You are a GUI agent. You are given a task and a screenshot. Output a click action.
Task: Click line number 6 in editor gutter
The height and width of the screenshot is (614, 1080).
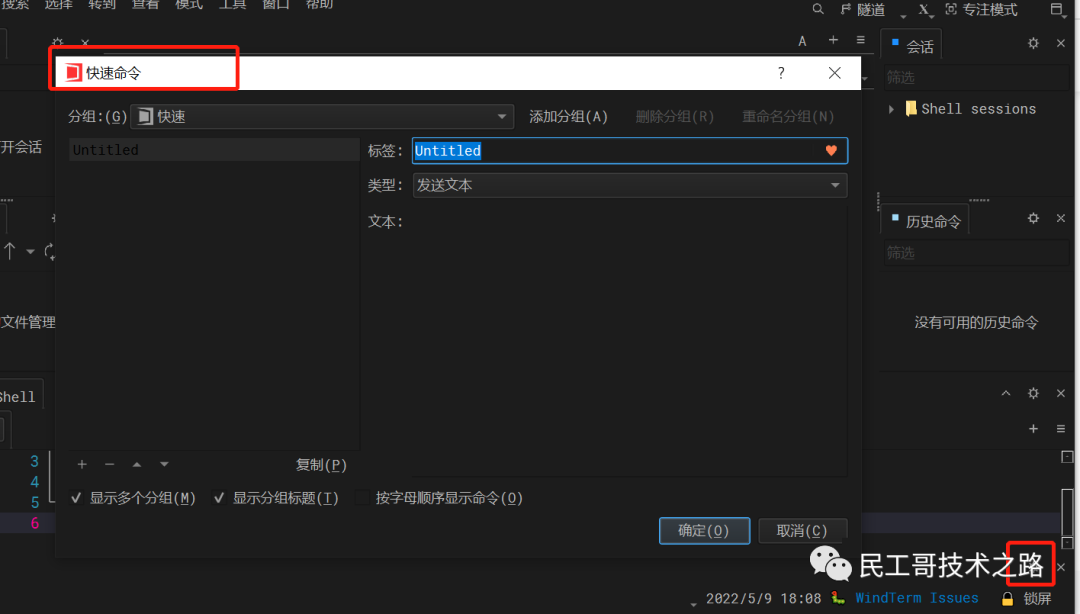point(34,523)
